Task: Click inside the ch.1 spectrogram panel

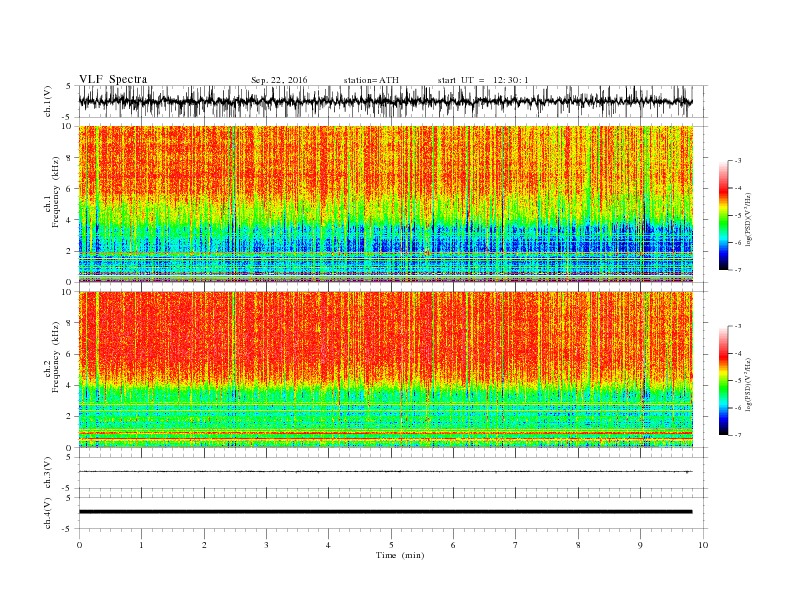Action: [x=385, y=204]
